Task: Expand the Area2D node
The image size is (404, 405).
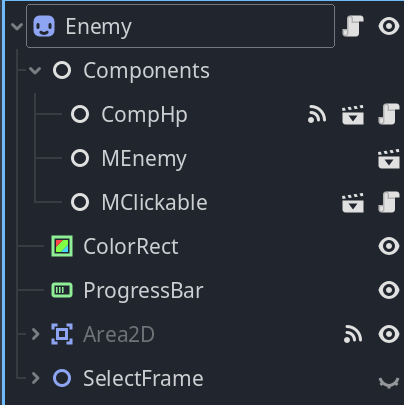Action: coord(35,334)
